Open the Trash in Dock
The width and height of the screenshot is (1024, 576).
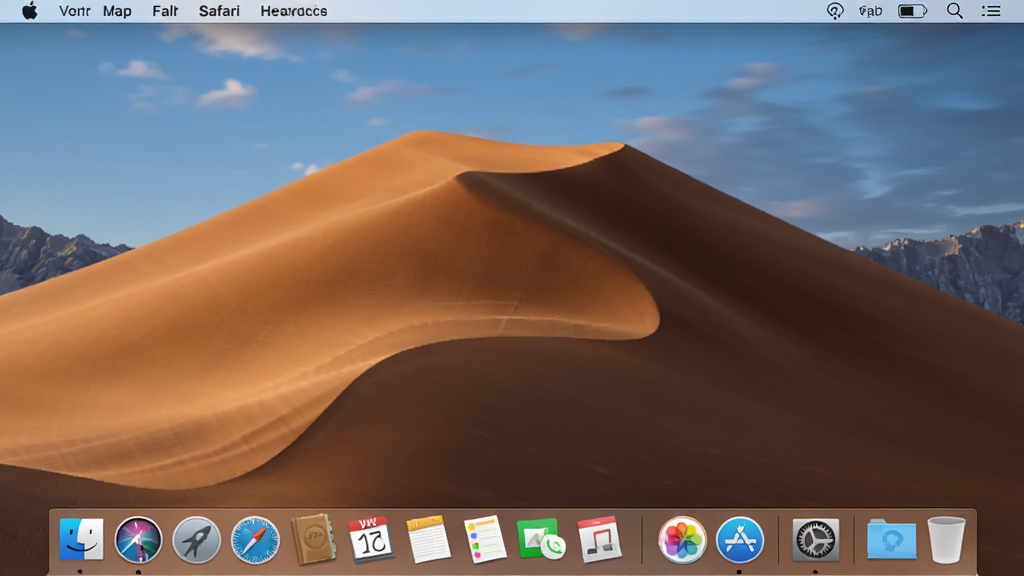pyautogui.click(x=946, y=539)
